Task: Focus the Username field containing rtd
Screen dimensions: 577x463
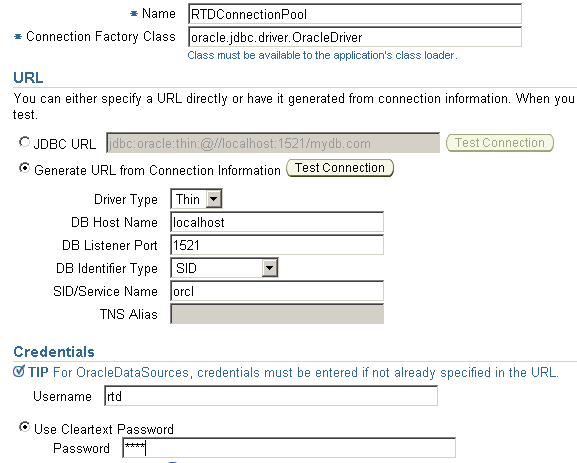Action: [271, 396]
